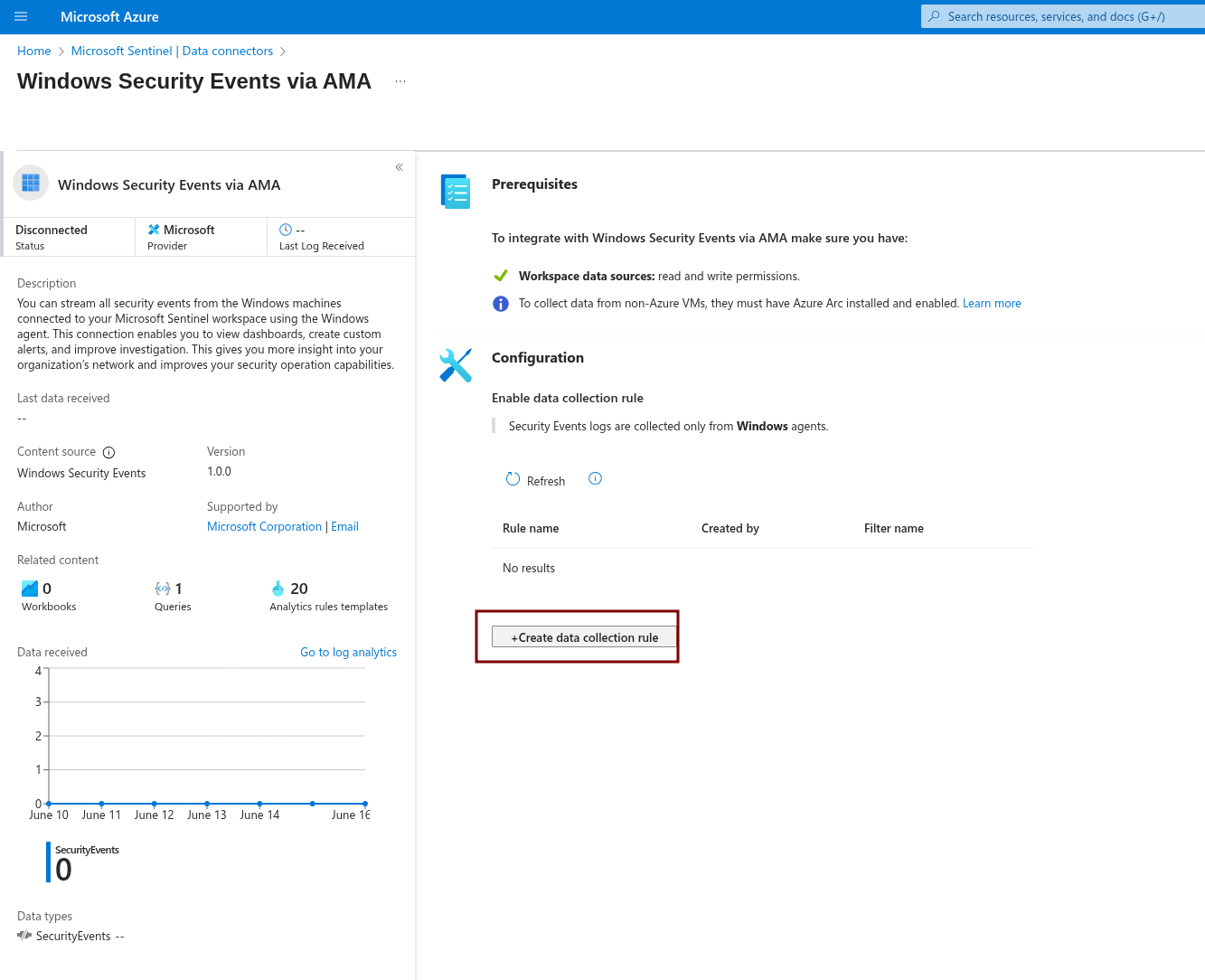Click the Prerequisites checklist icon
This screenshot has width=1205, height=980.
click(x=456, y=192)
